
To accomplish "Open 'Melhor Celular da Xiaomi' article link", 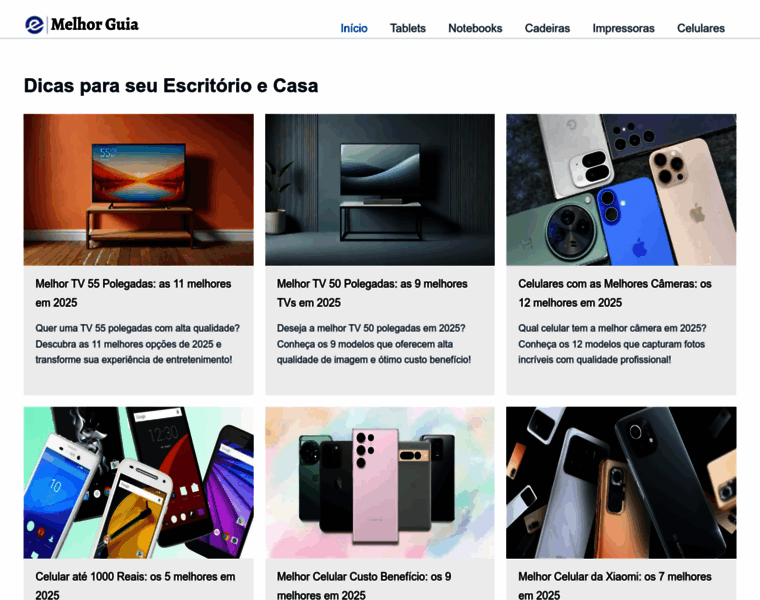I will [x=615, y=585].
